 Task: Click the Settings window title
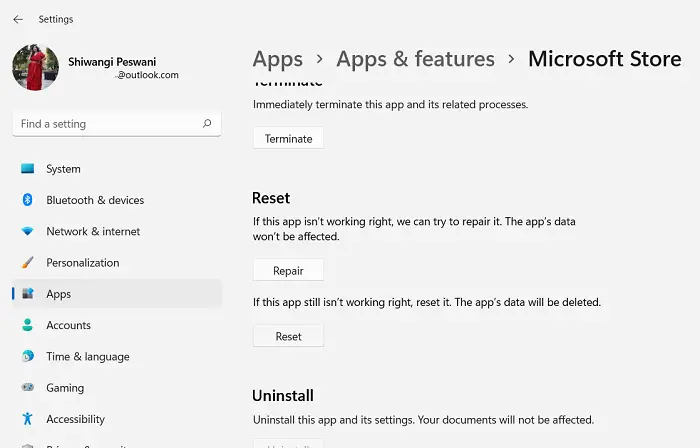tap(56, 19)
